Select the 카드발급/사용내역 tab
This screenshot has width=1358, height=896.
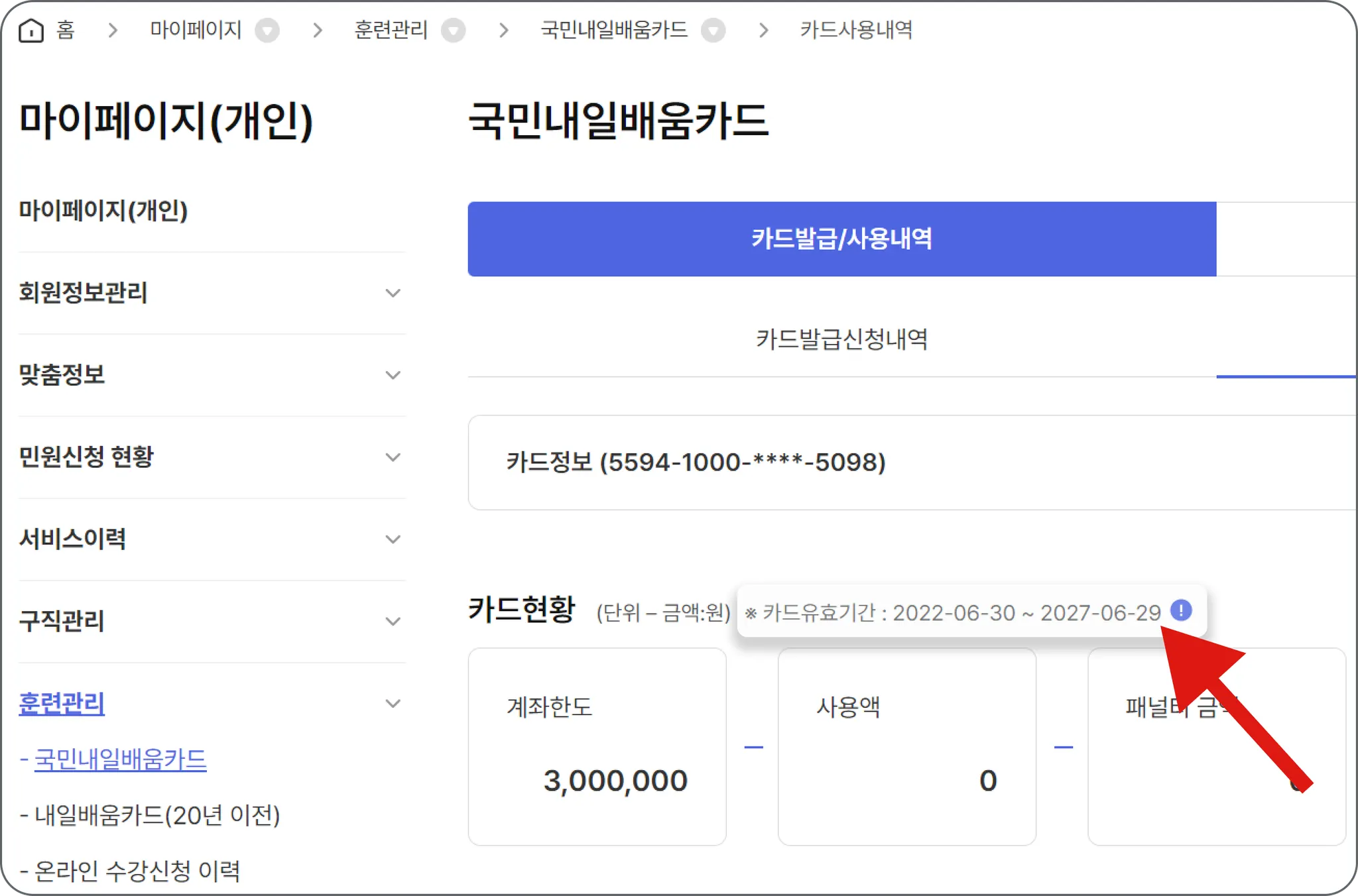841,239
